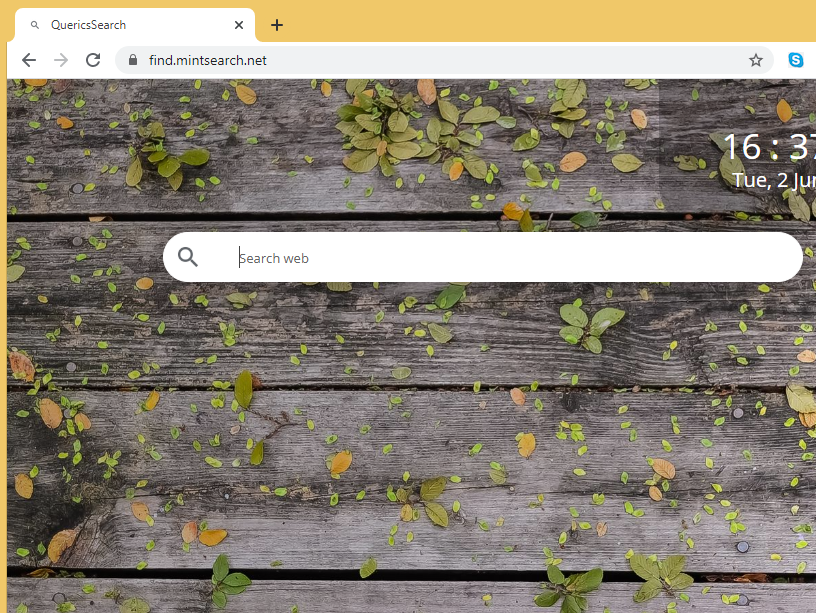Click the date text under the clock
Image resolution: width=816 pixels, height=613 pixels.
pos(773,181)
